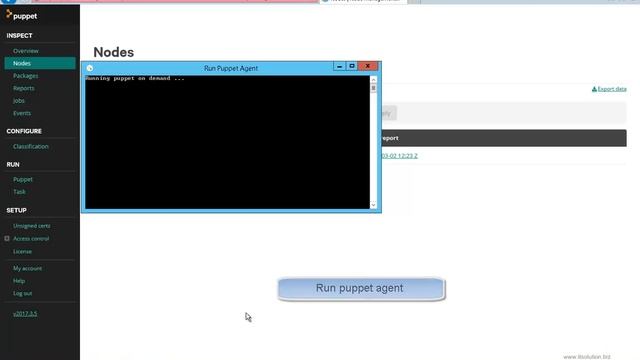
Task: Open the Overview page
Action: point(26,51)
